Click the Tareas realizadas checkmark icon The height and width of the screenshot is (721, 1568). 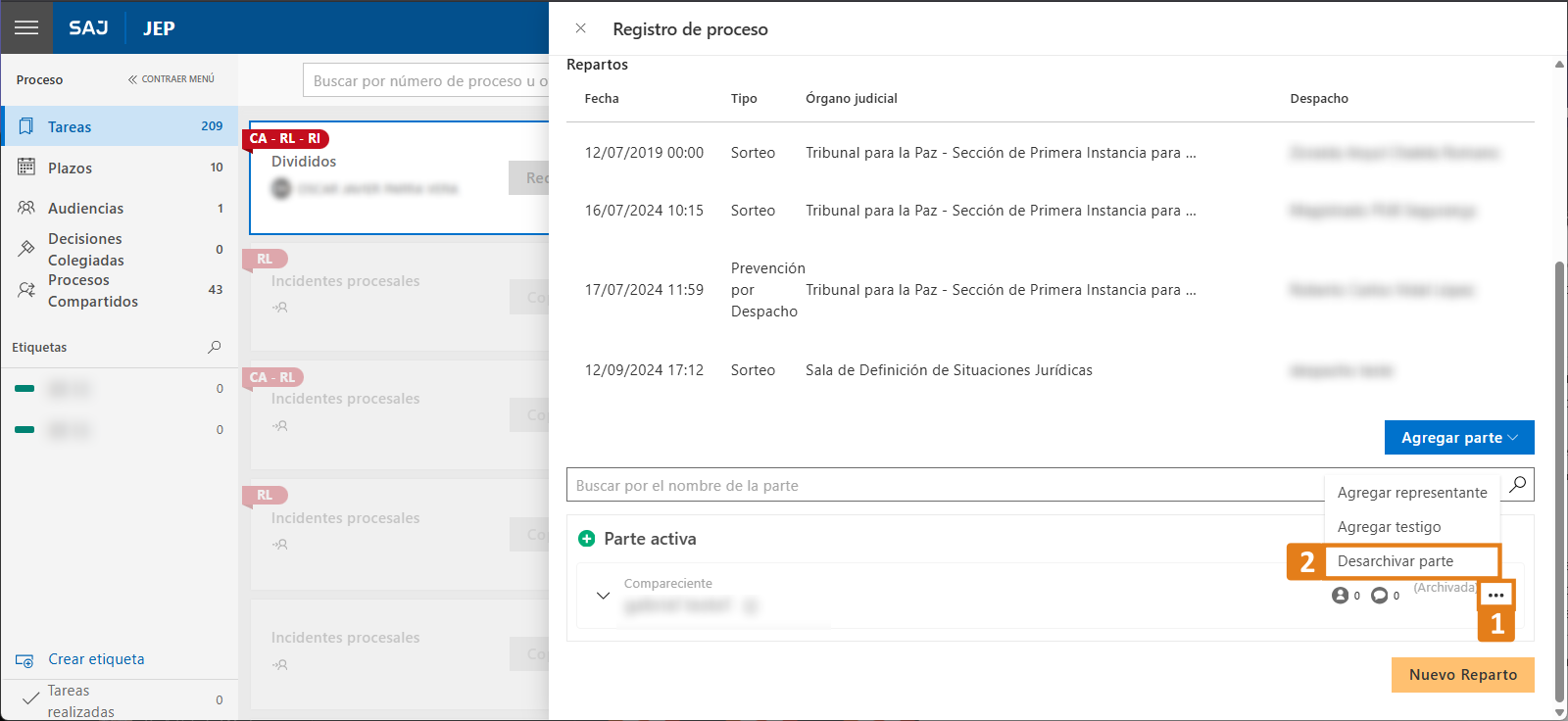(x=30, y=697)
